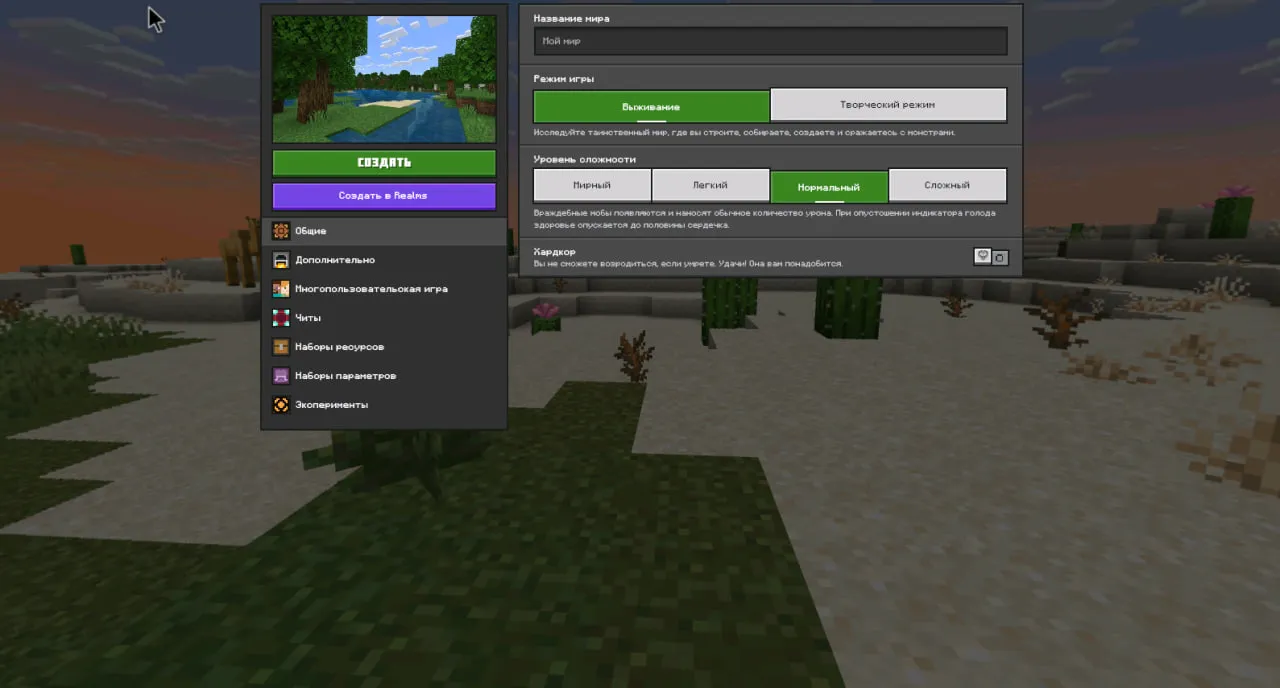Image resolution: width=1280 pixels, height=688 pixels.
Task: Set difficulty to Легкий
Action: pyautogui.click(x=710, y=186)
